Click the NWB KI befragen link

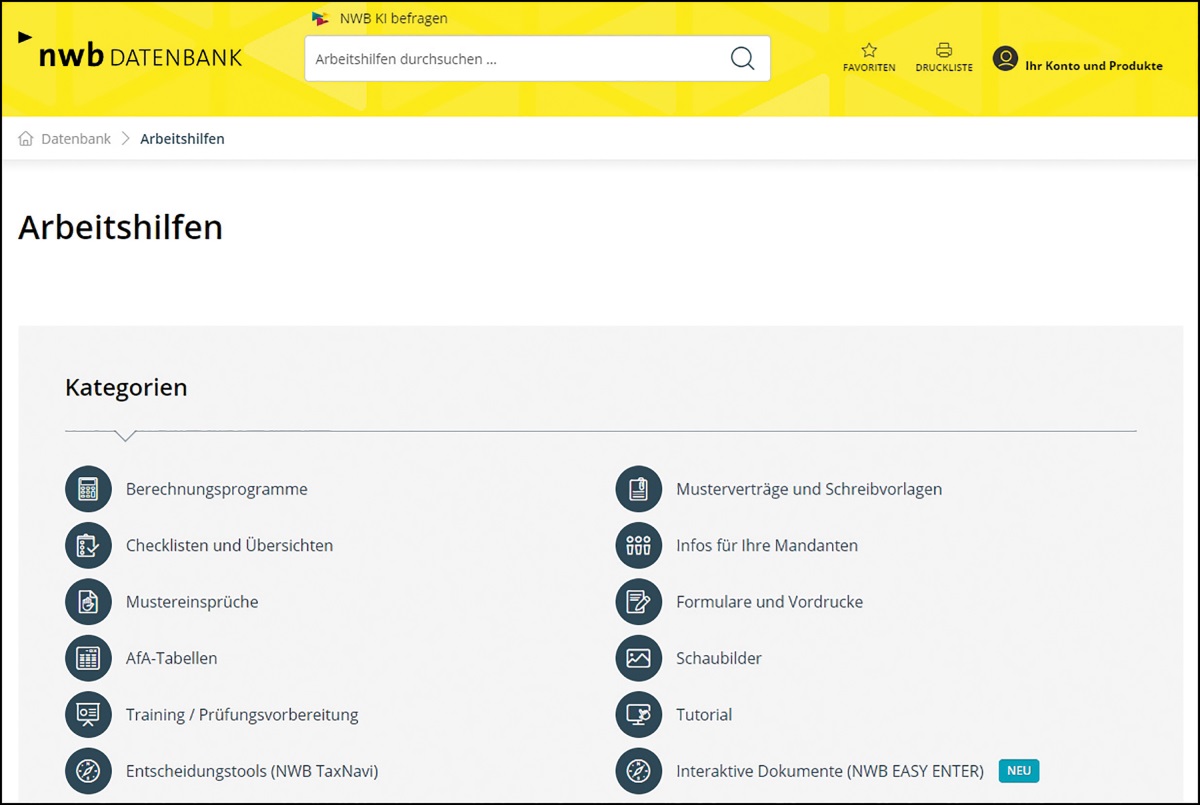(x=393, y=18)
